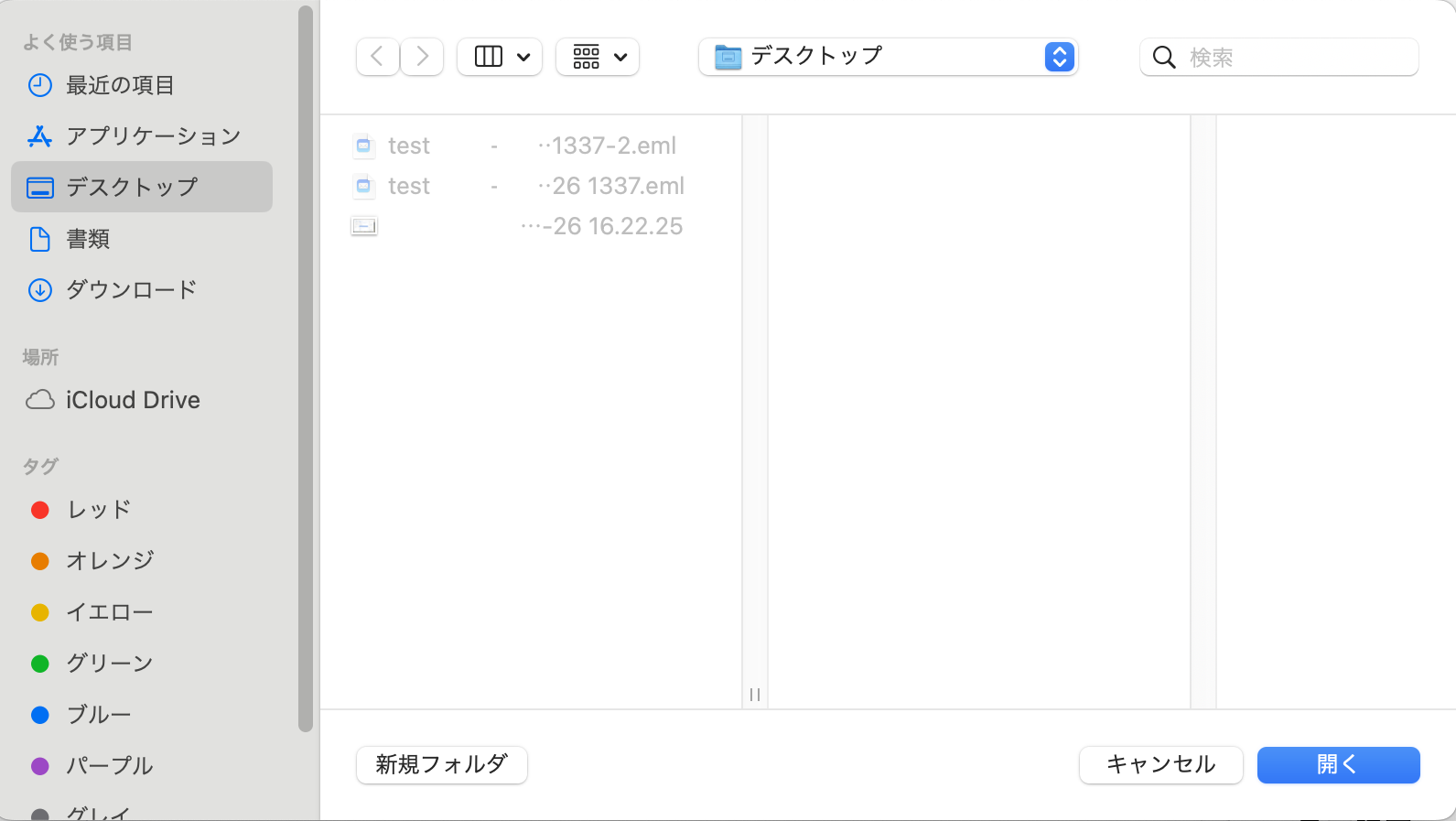Select the screenshot file ending 16.22.25
Image resolution: width=1456 pixels, height=821 pixels.
coord(531,226)
